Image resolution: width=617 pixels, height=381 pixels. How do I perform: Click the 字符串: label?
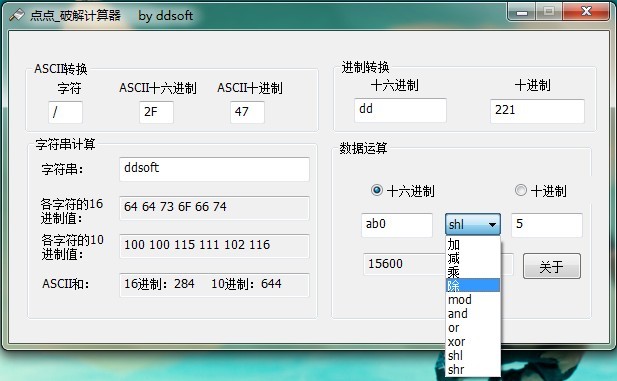[63, 170]
